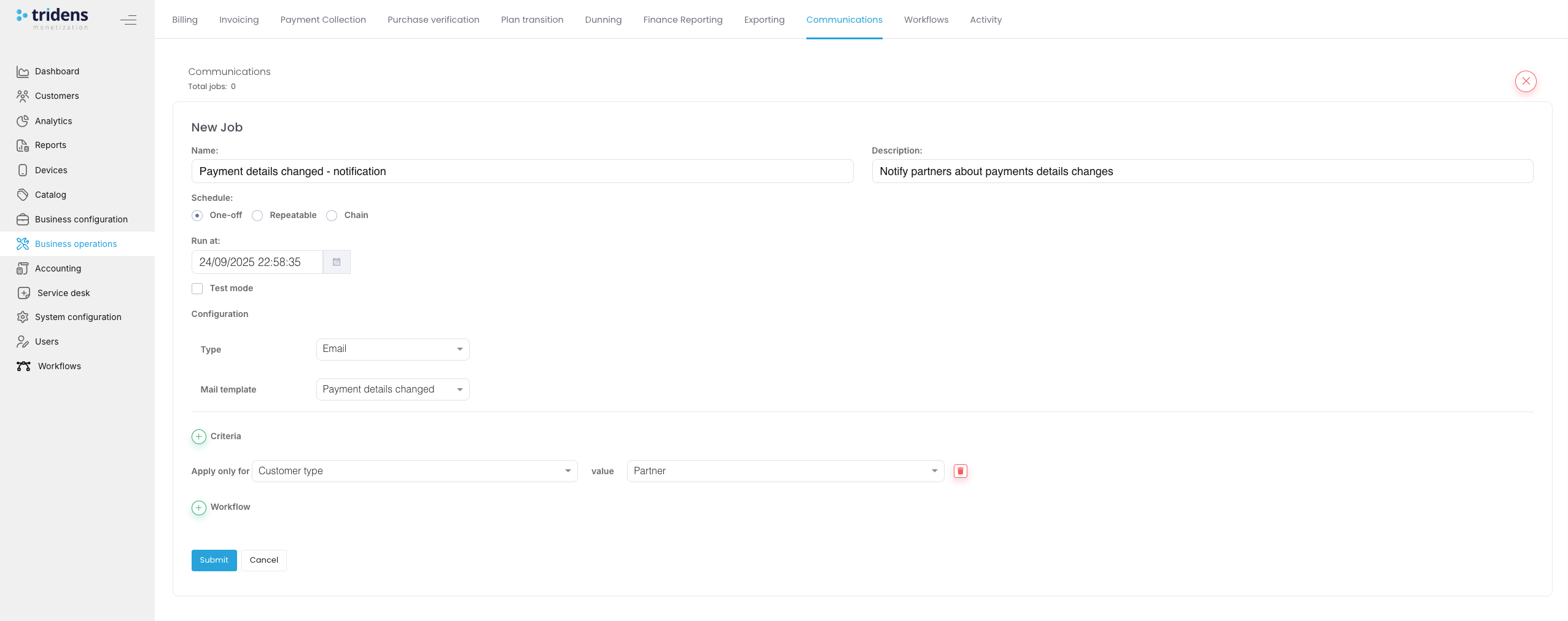Open Dashboard from the sidebar
Screen dimensions: 1568x621
pyautogui.click(x=57, y=71)
